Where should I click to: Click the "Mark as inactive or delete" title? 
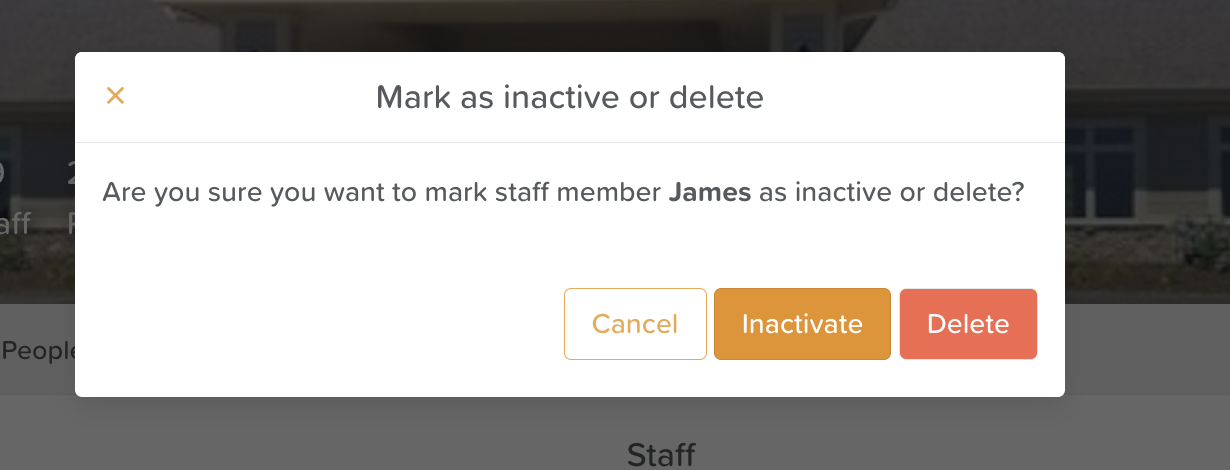(x=569, y=98)
